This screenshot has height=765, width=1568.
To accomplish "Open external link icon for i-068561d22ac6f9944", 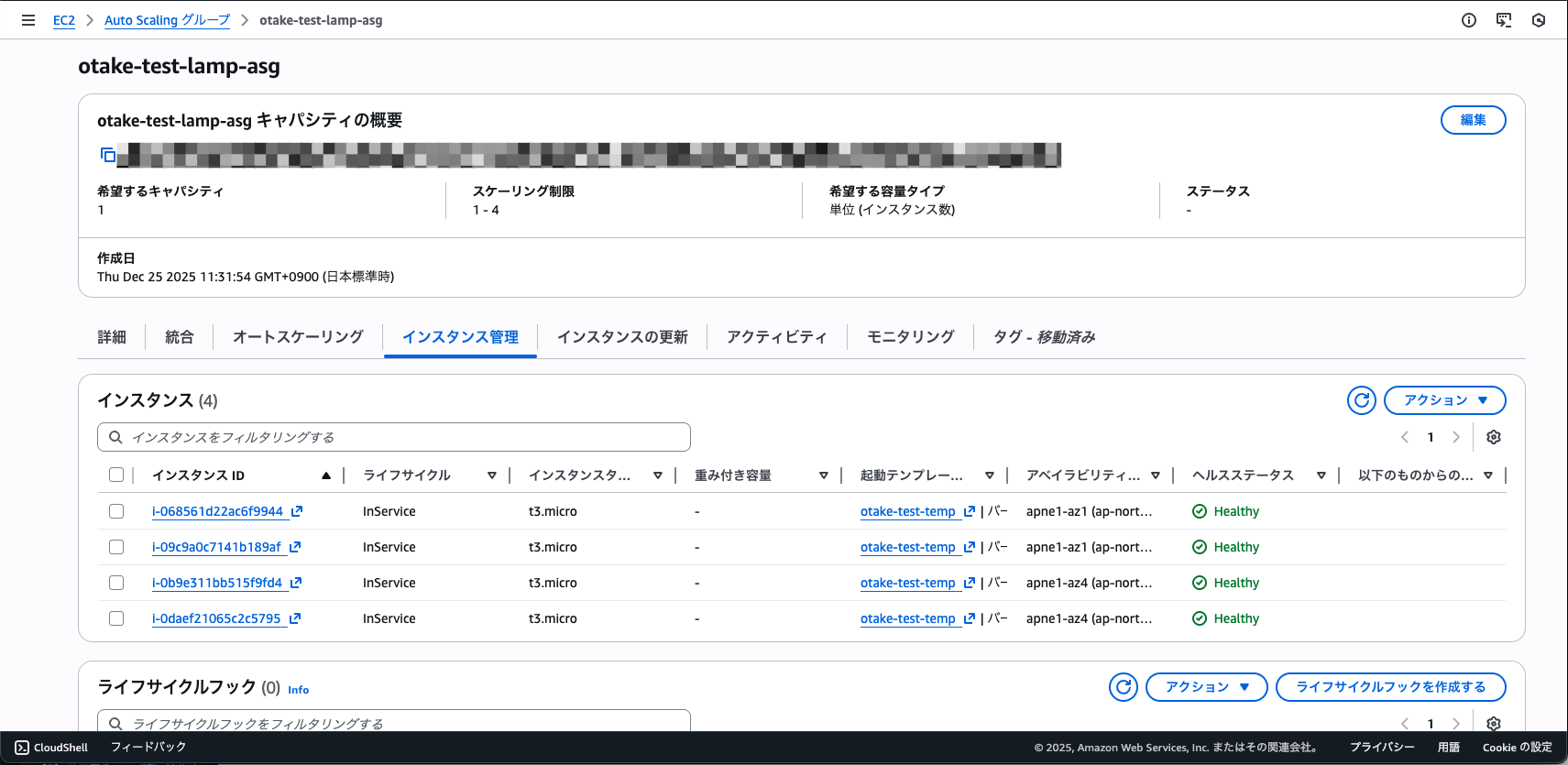I will pyautogui.click(x=297, y=511).
